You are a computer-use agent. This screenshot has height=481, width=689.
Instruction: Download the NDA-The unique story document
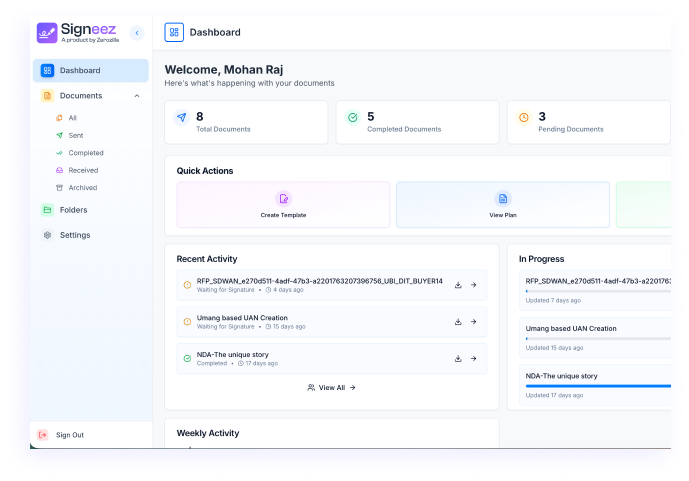(x=458, y=359)
